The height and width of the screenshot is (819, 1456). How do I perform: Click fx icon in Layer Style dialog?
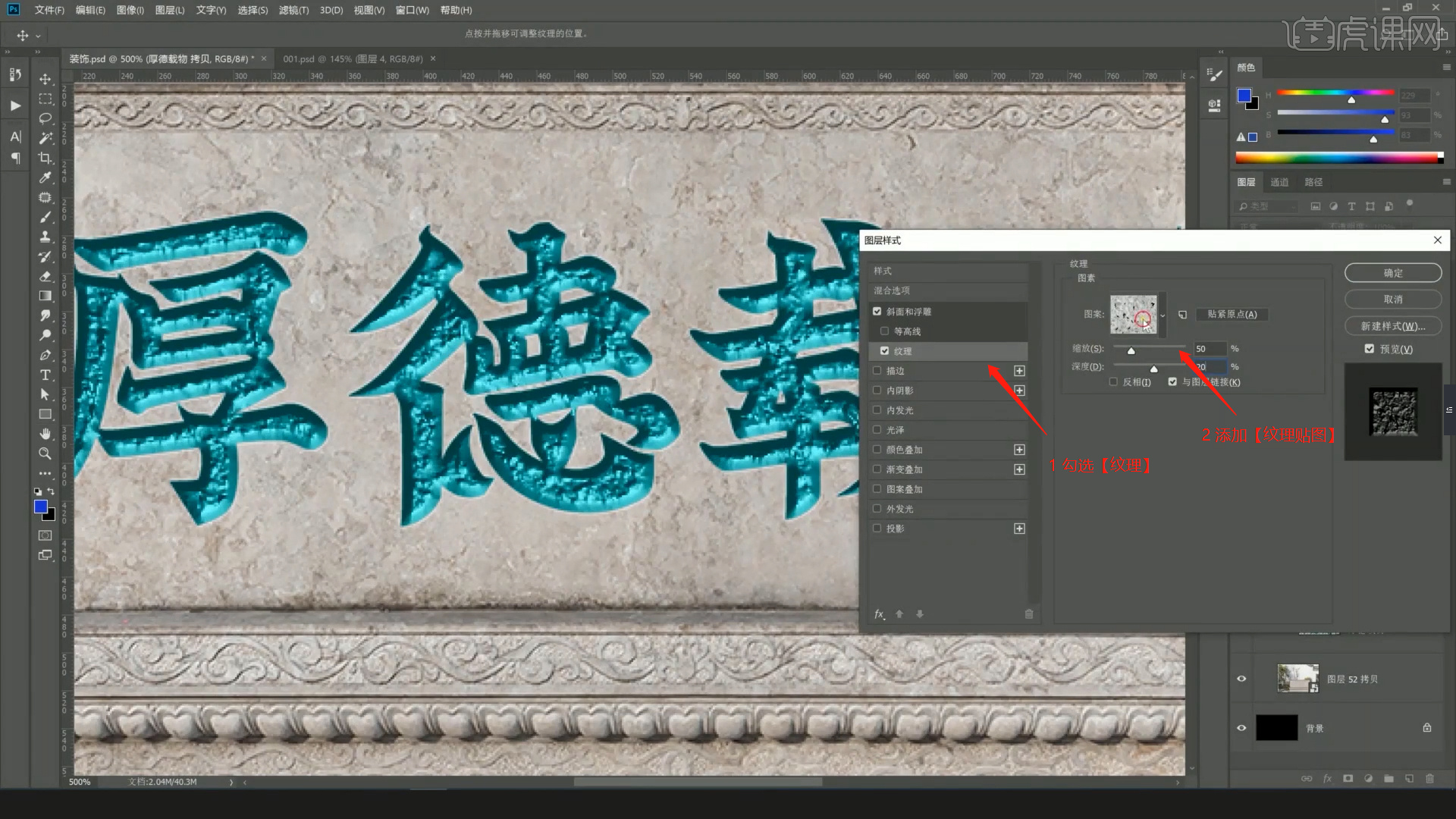click(879, 614)
